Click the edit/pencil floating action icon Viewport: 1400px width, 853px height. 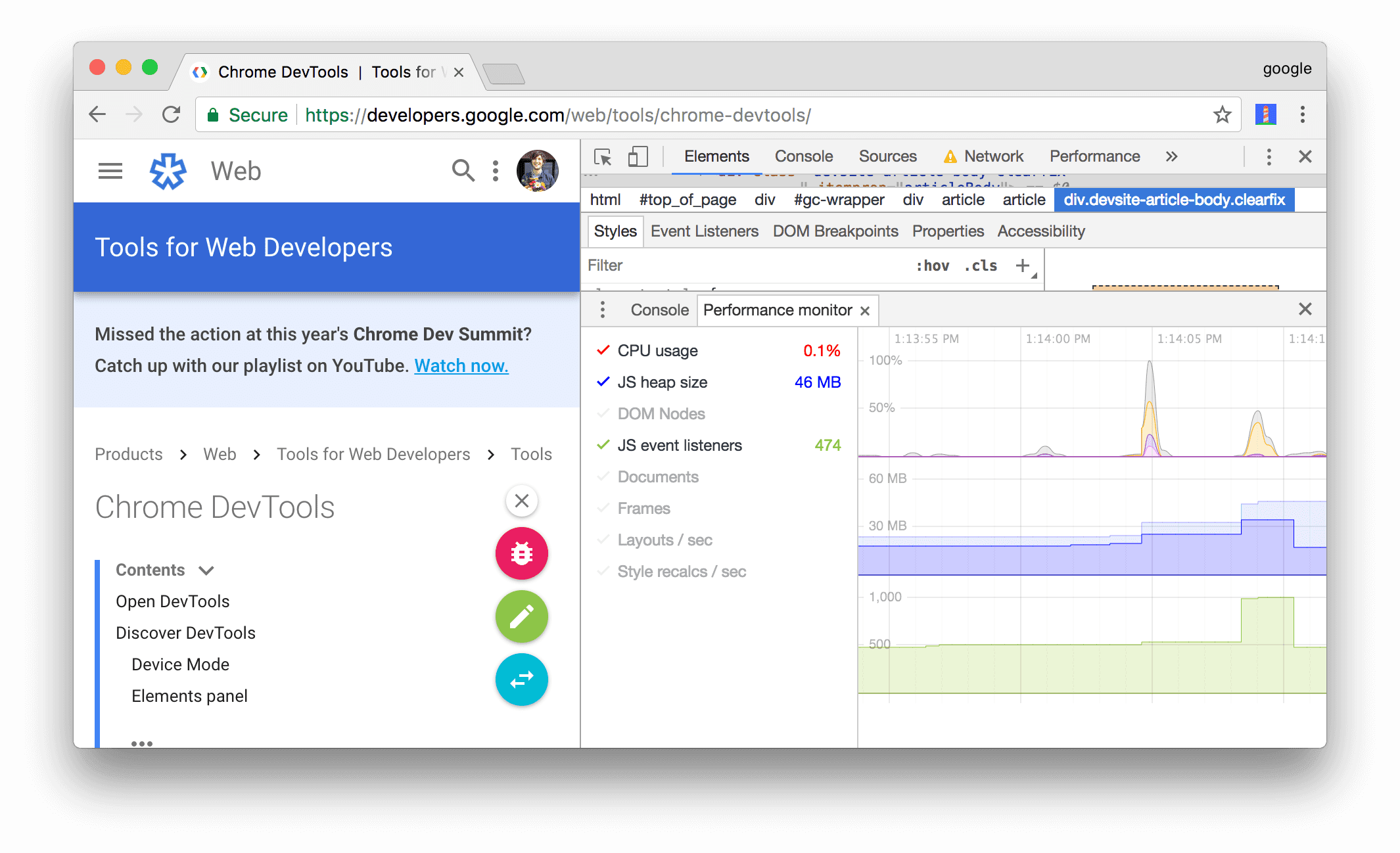point(521,618)
